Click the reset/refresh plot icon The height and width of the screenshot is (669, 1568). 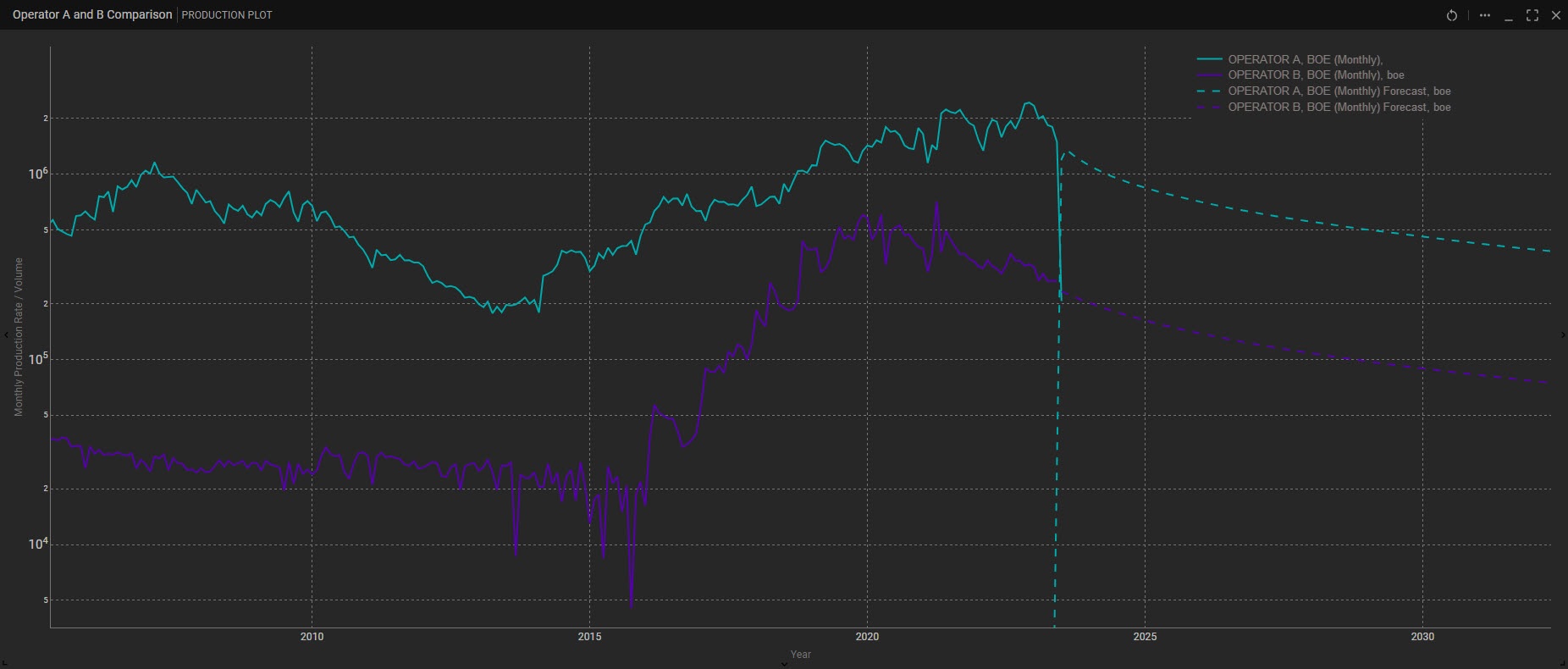(x=1451, y=15)
